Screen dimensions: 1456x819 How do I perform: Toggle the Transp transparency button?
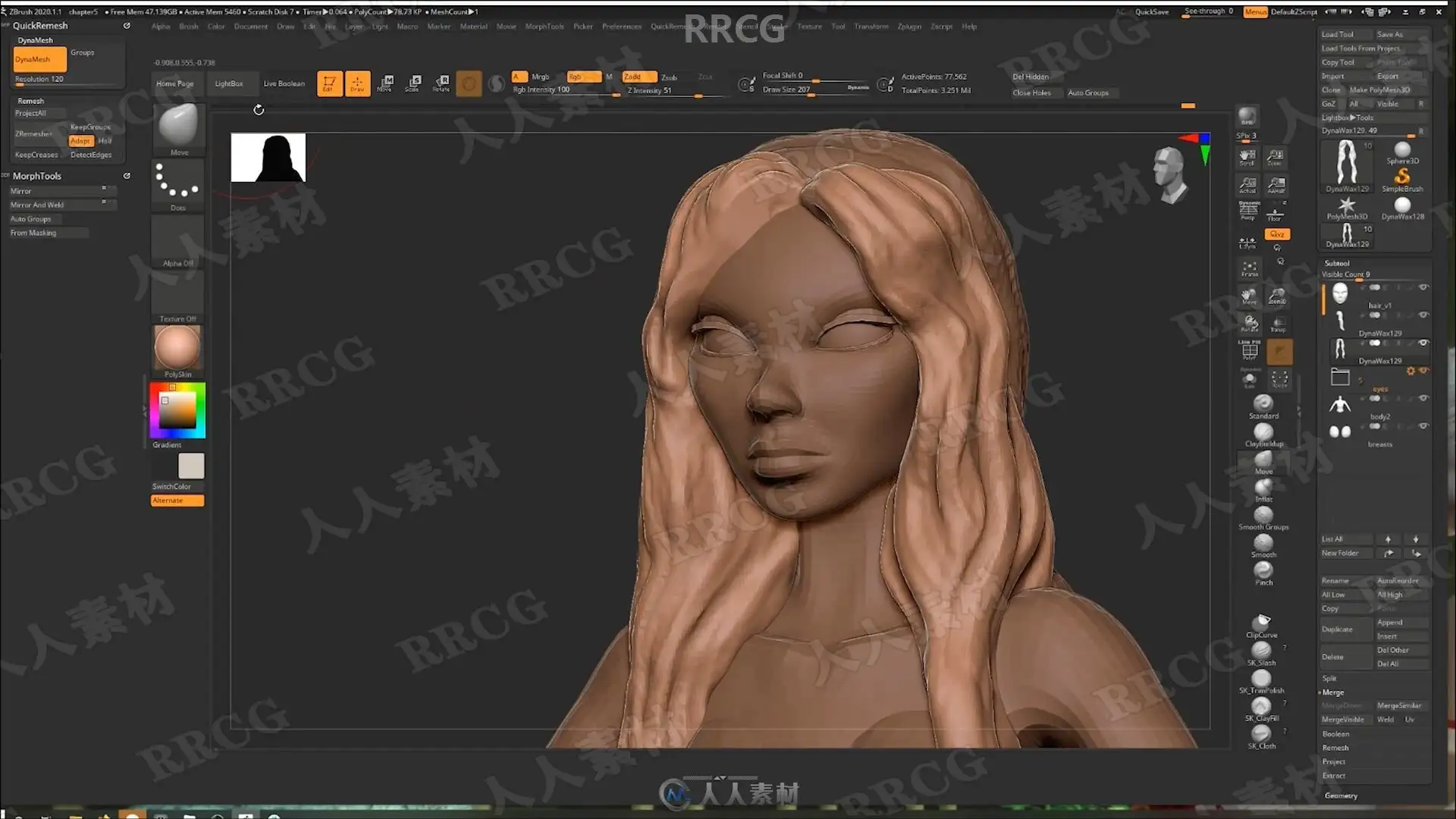(x=1278, y=324)
